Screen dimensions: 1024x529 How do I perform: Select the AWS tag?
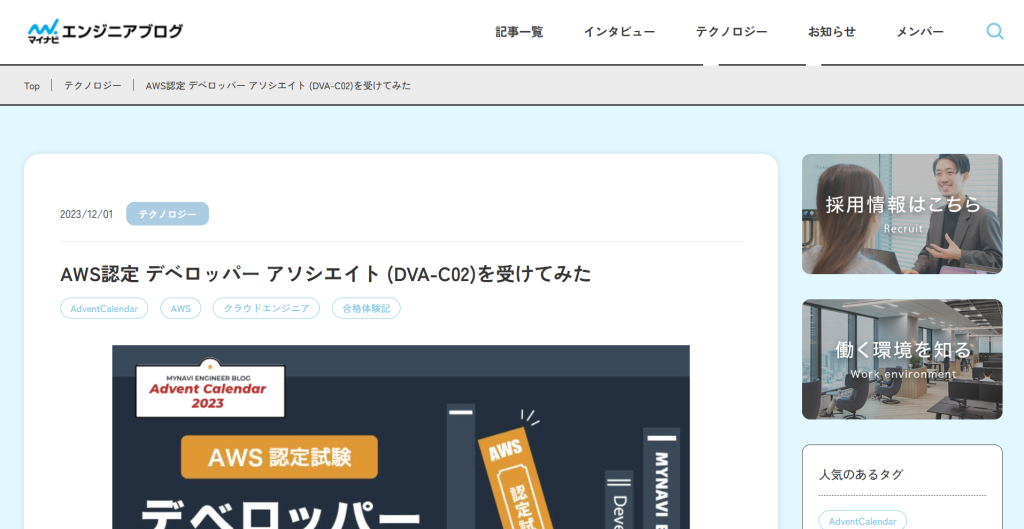coord(180,308)
